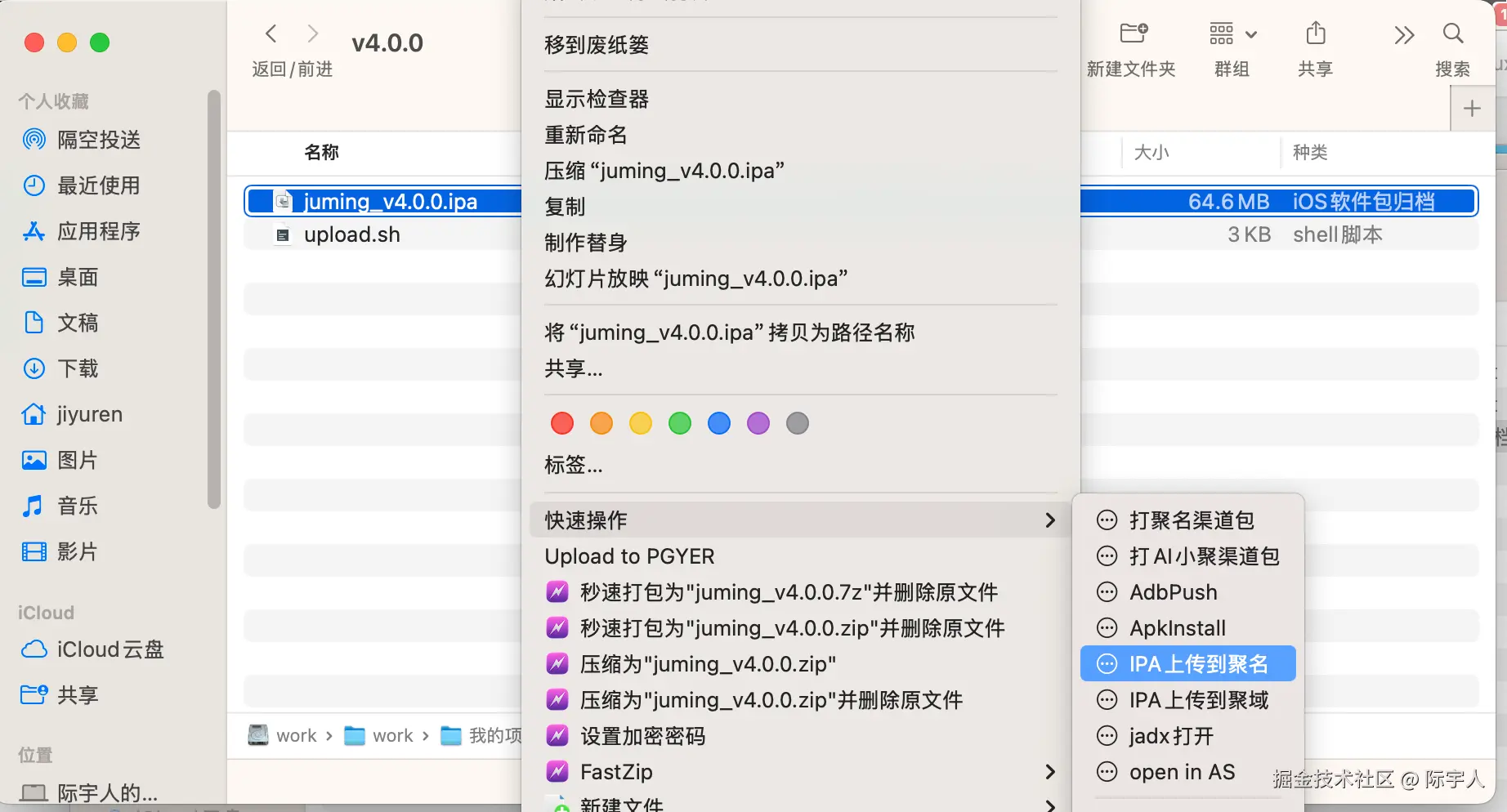The image size is (1507, 812).
Task: Click the Share toolbar icon
Action: tap(1316, 33)
